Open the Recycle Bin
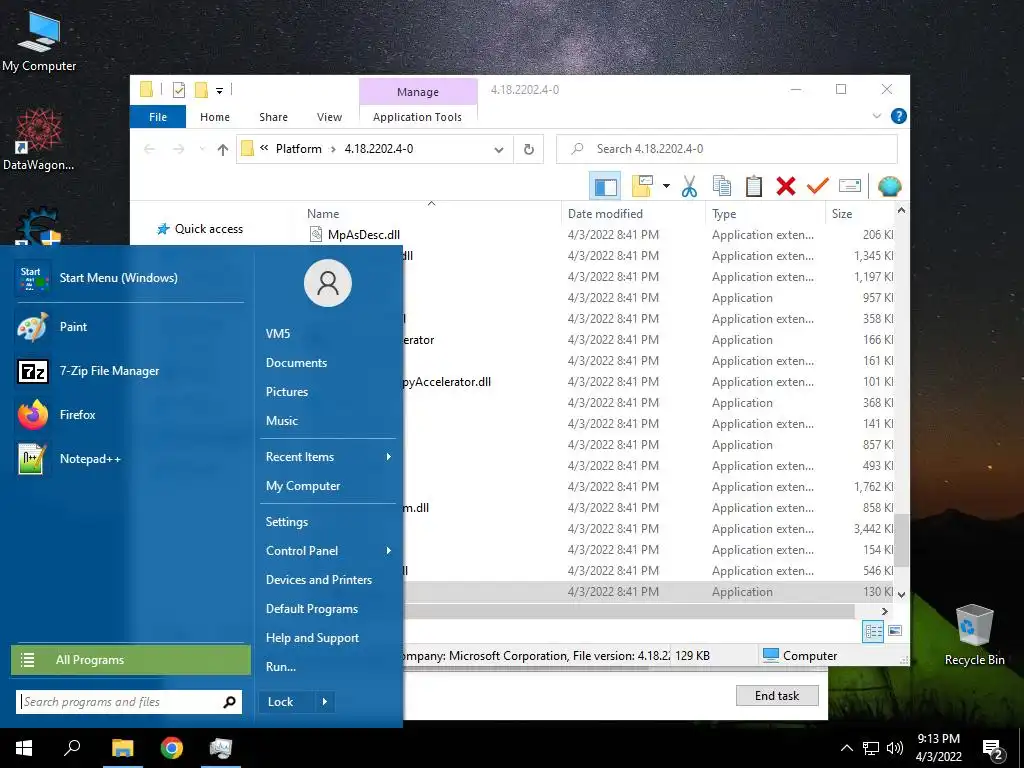Viewport: 1024px width, 768px height. [974, 634]
